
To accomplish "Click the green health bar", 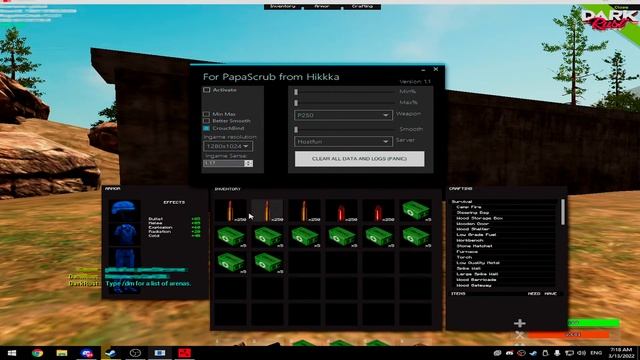I will coord(594,323).
